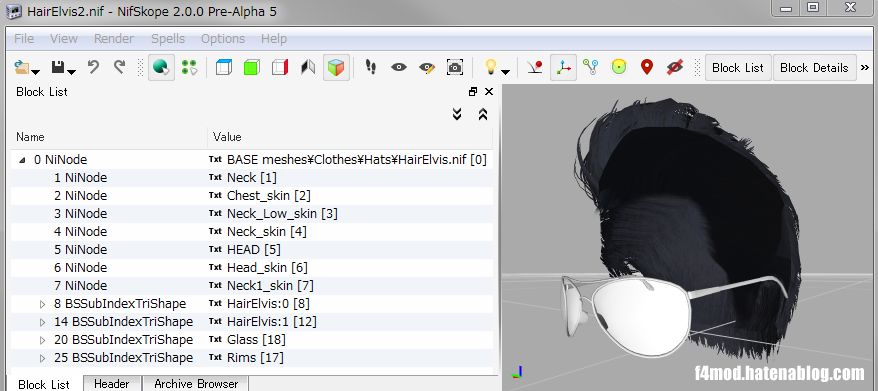Open the Options menu
Screen dimensions: 878x391
tap(223, 39)
